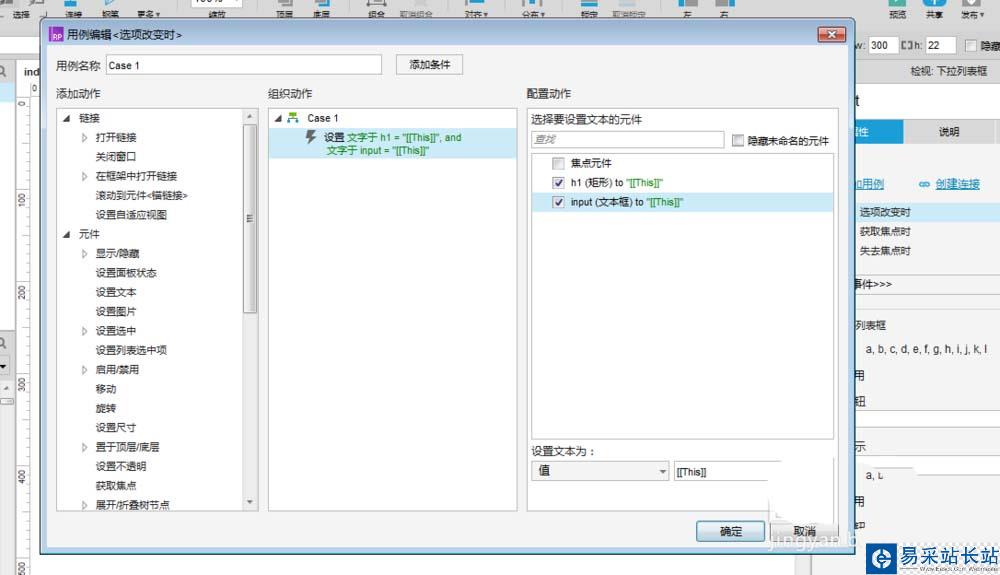Close the 用例编辑 dialog
Viewport: 1000px width, 575px height.
coord(832,34)
